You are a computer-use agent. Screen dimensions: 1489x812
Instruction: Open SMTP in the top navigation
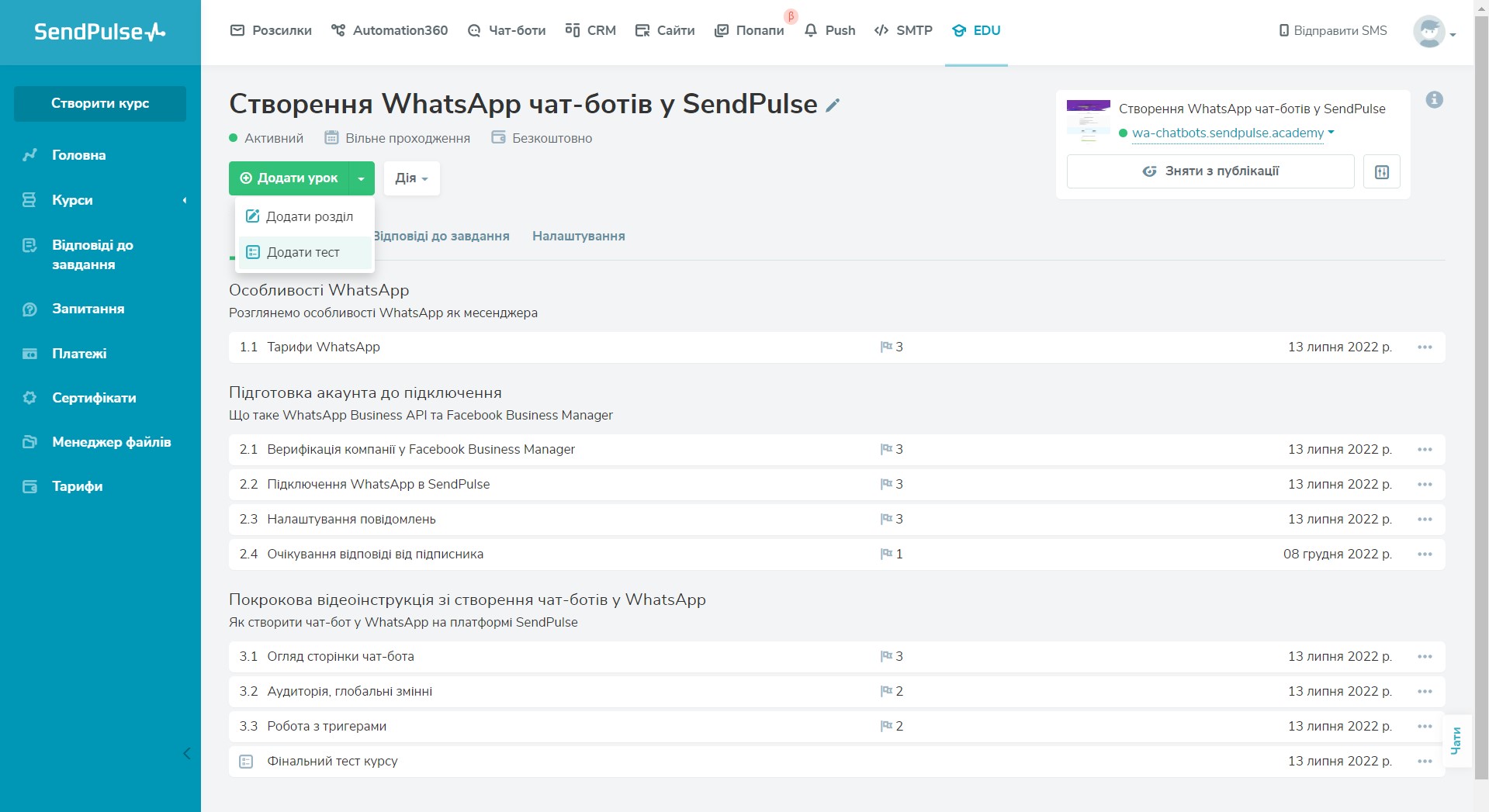903,30
